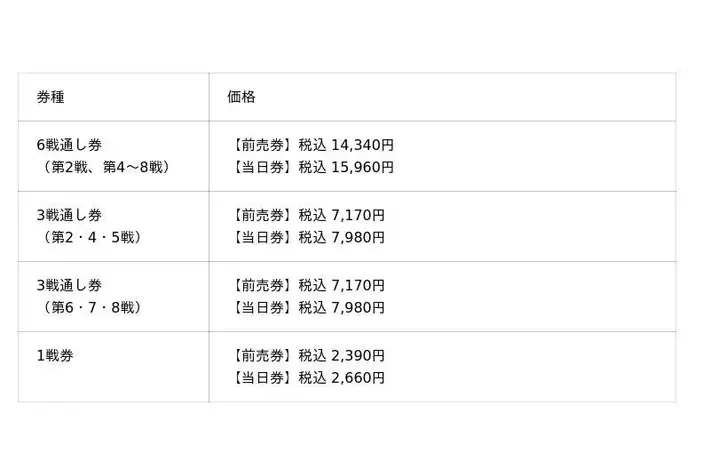Click the （第6・7・8戦） subtitle text
Screen dimensions: 710x474
(90, 307)
